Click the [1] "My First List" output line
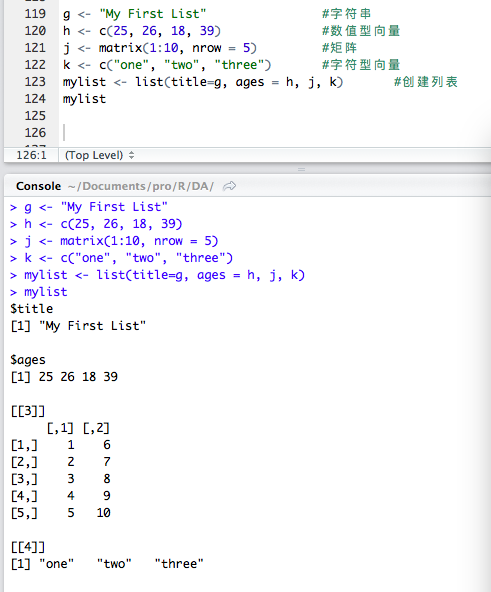 78,326
